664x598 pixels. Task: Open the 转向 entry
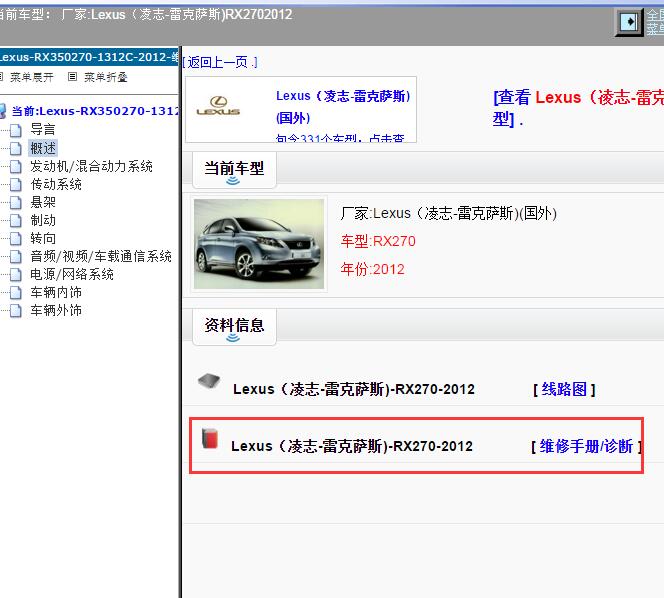point(43,238)
